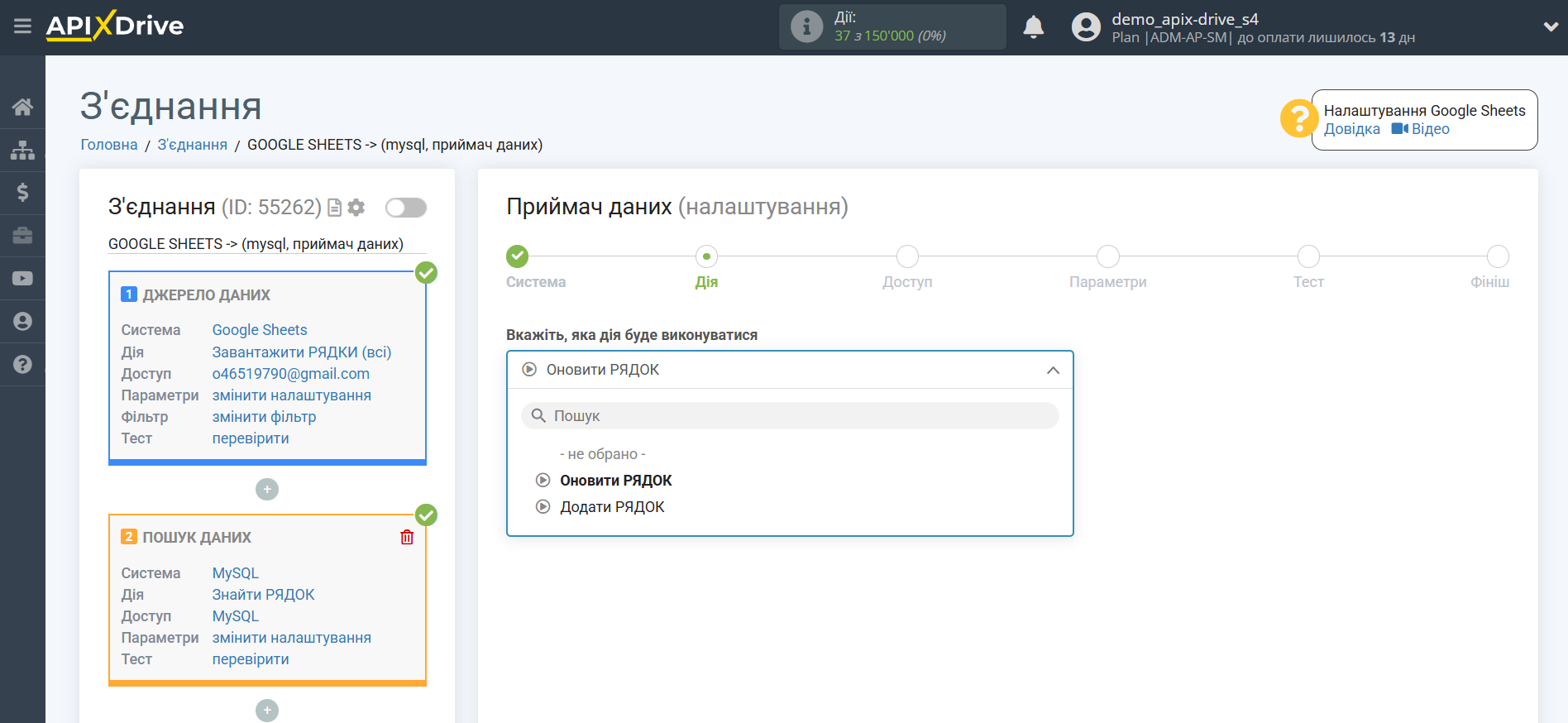
Task: Click З'єднання breadcrumb link
Action: click(x=192, y=145)
